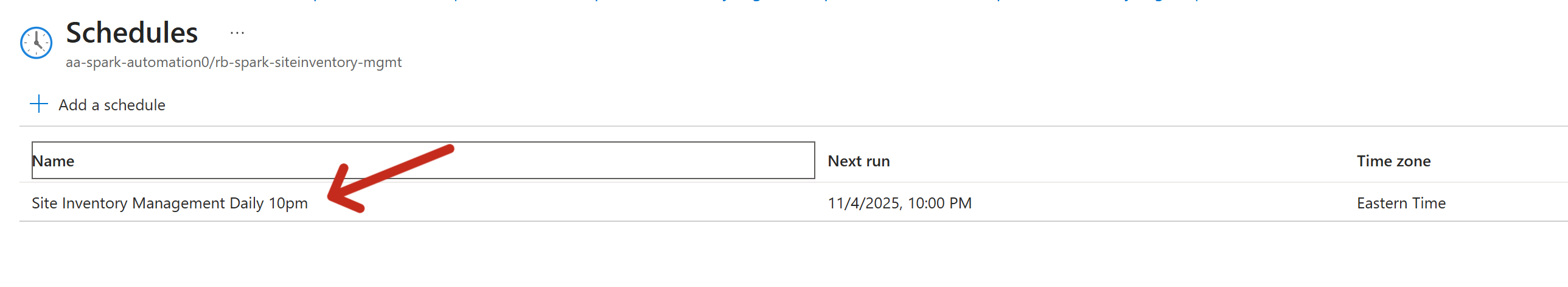Select the Eastern Time cell

tap(1401, 203)
